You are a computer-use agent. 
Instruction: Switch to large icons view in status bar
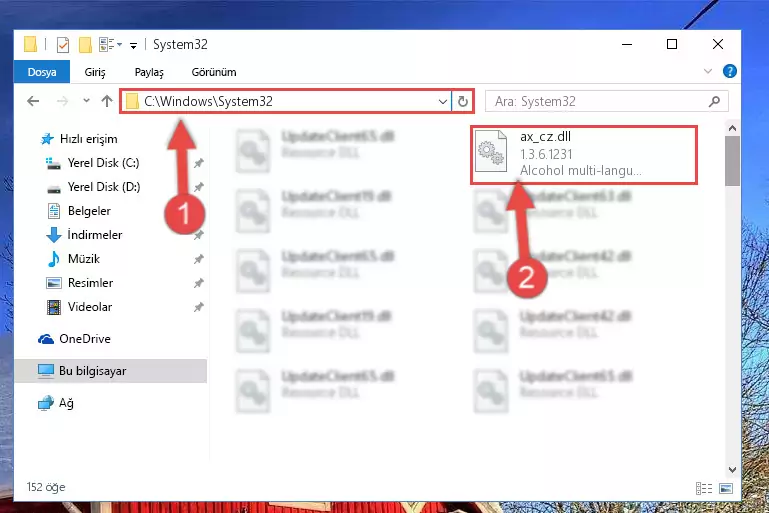pos(726,488)
